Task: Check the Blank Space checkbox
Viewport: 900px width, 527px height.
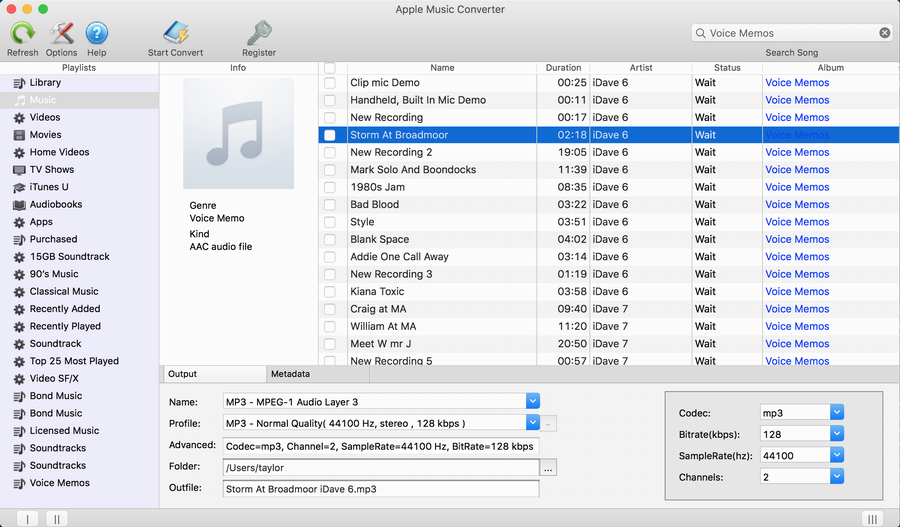Action: pyautogui.click(x=329, y=239)
